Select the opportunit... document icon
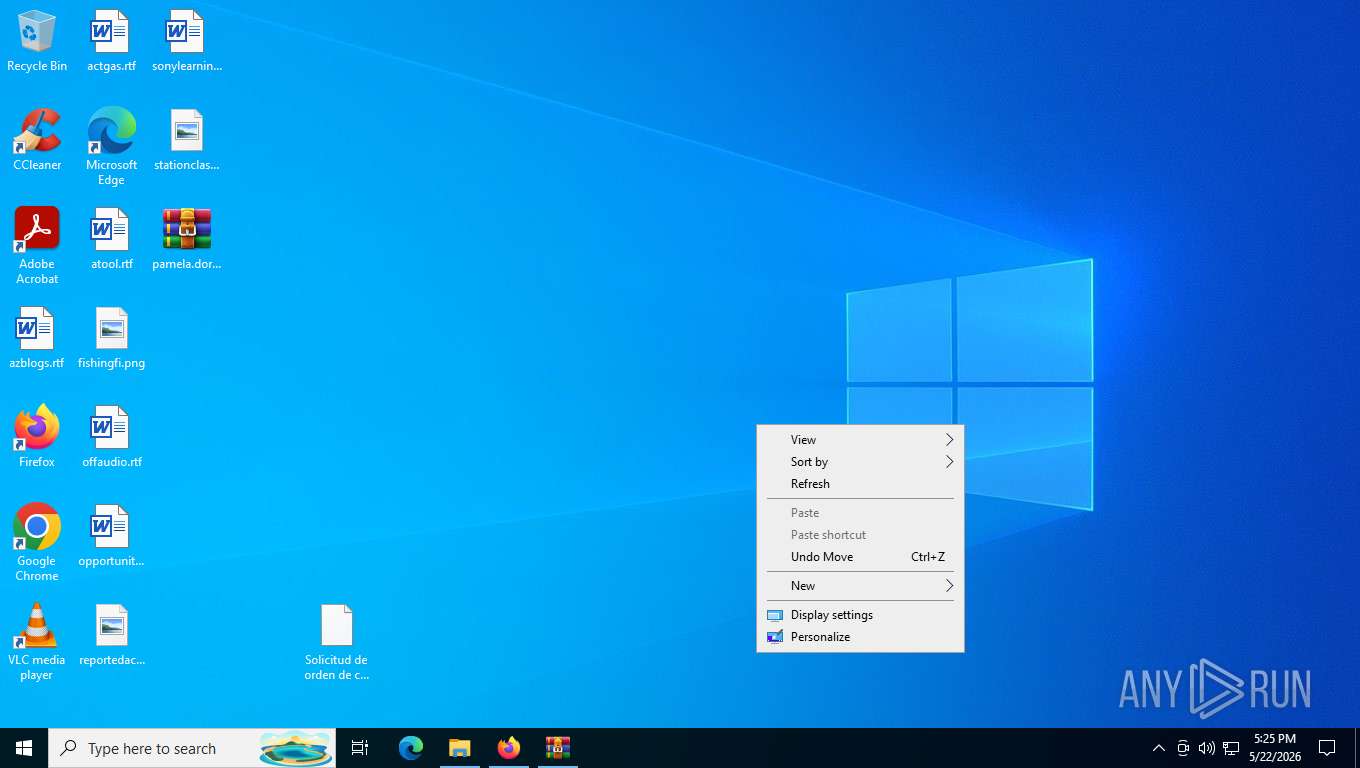This screenshot has height=768, width=1360. pos(111,536)
